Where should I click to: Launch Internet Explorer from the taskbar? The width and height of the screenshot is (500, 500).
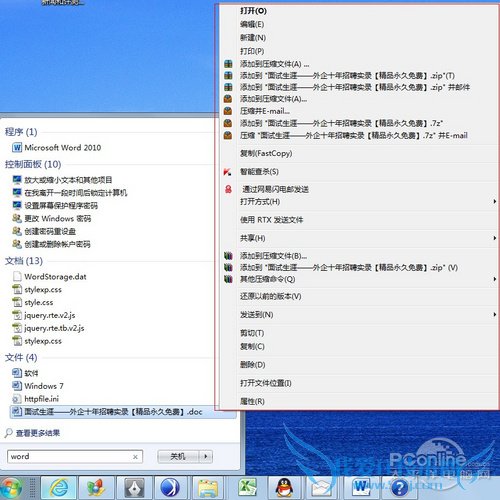(x=59, y=487)
